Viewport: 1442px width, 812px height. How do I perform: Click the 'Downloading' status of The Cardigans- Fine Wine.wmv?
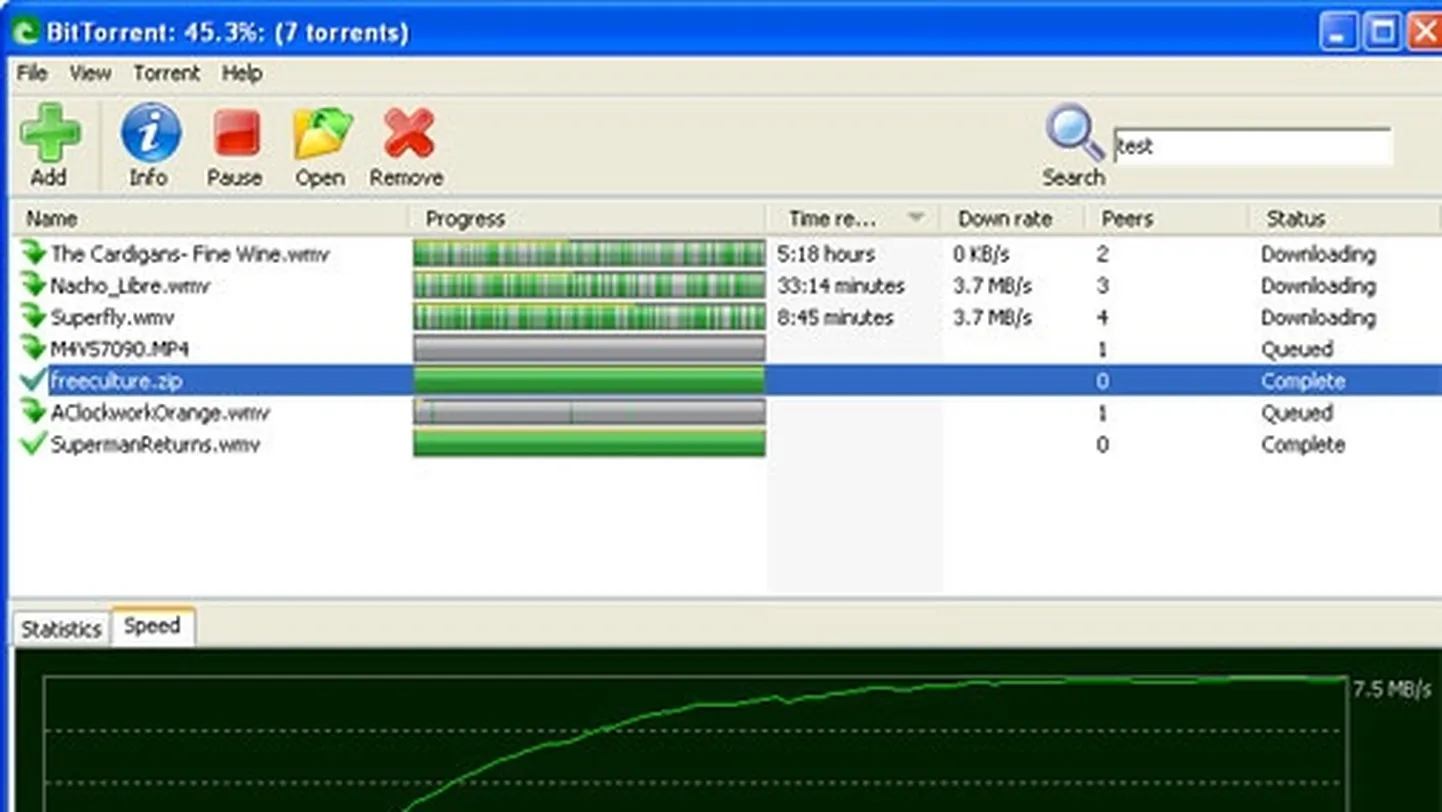pyautogui.click(x=1318, y=254)
